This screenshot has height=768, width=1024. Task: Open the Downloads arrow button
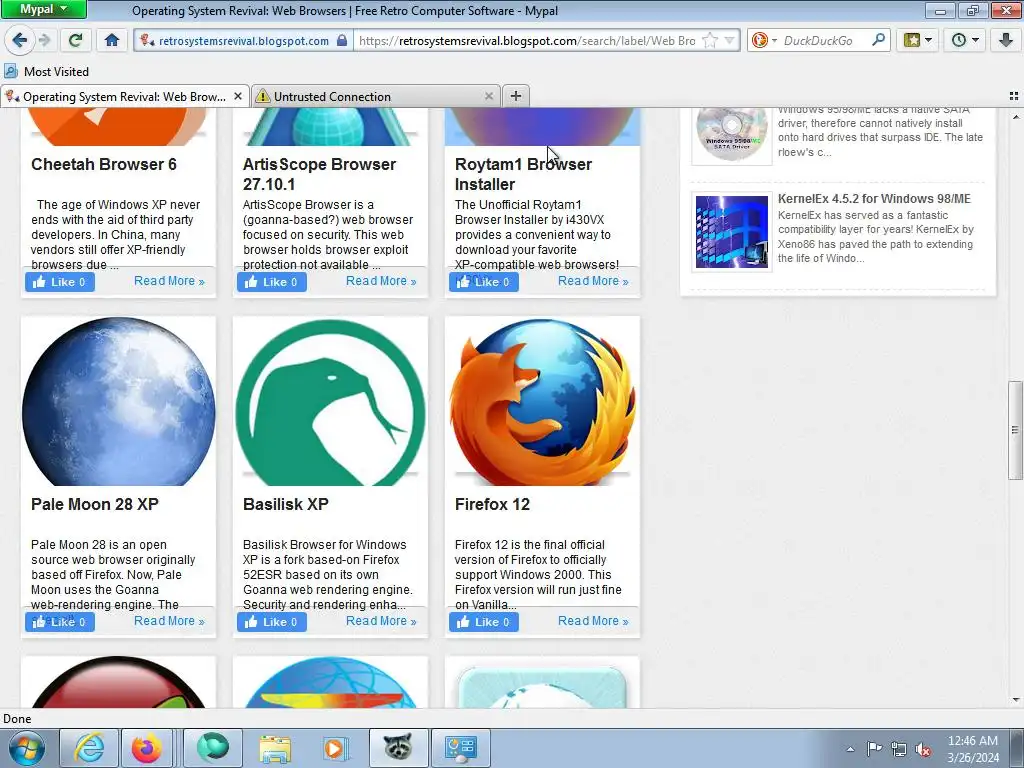pyautogui.click(x=1006, y=40)
